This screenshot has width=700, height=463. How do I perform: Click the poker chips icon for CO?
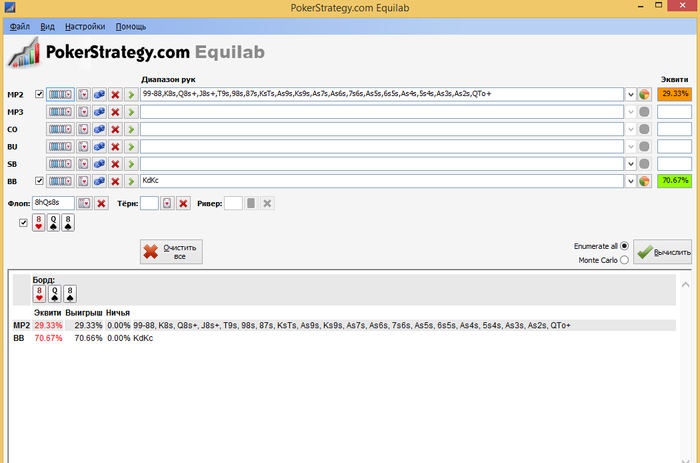[x=99, y=129]
